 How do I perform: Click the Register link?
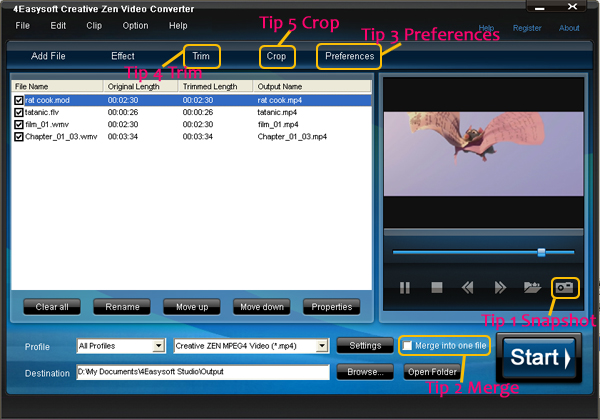click(527, 28)
